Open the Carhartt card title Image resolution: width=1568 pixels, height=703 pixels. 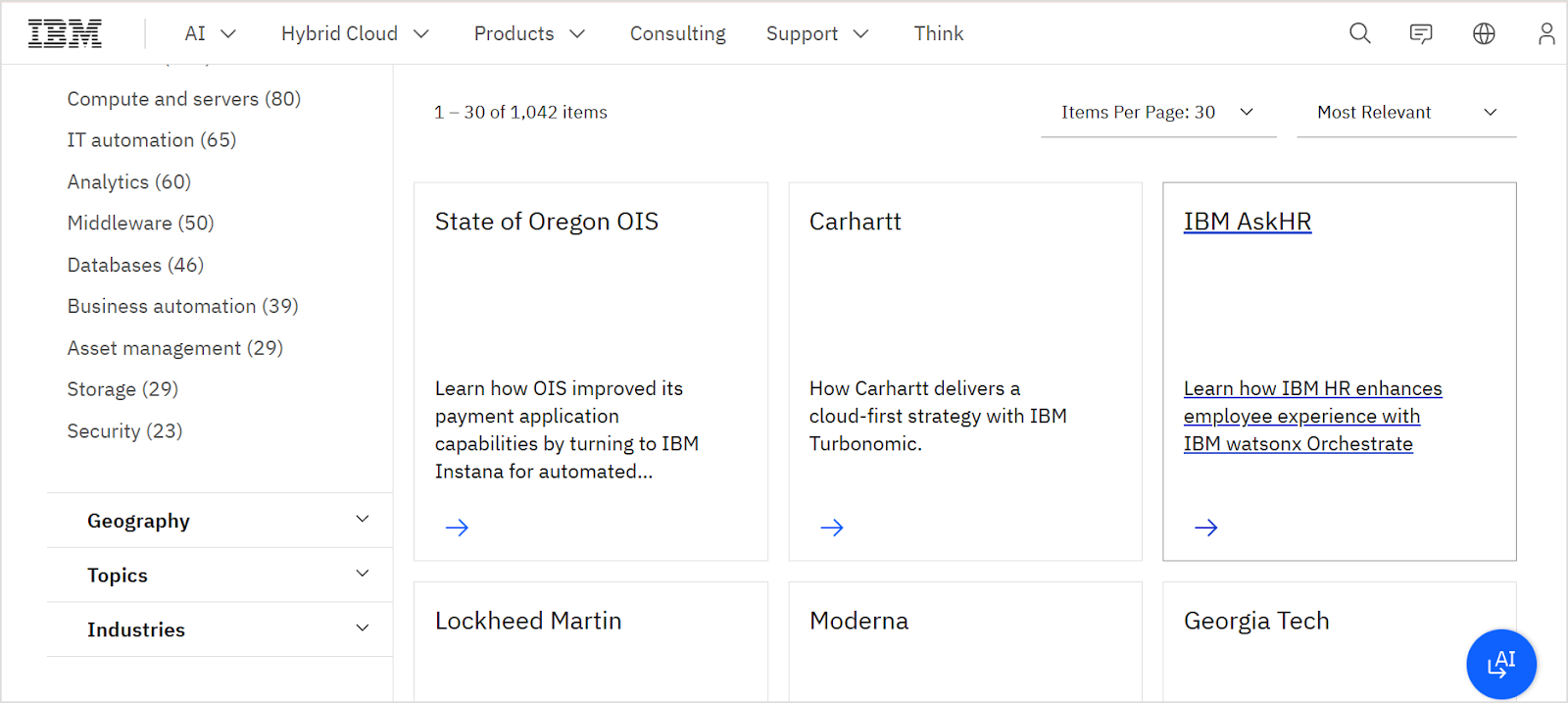point(855,222)
